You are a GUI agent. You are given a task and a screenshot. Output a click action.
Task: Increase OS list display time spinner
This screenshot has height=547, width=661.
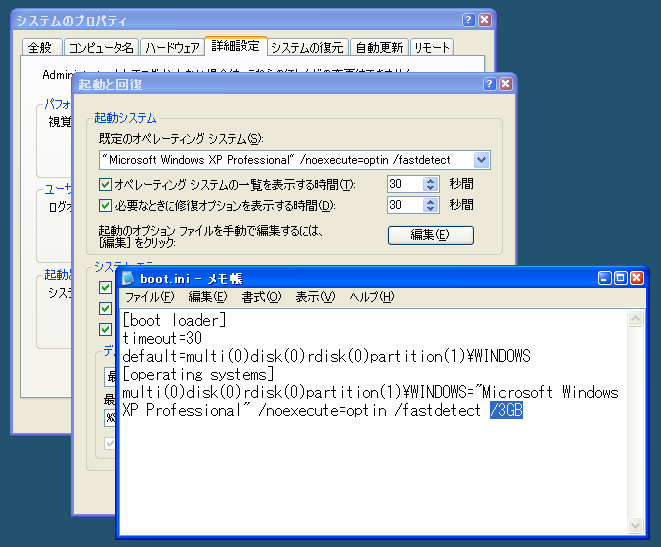point(430,180)
